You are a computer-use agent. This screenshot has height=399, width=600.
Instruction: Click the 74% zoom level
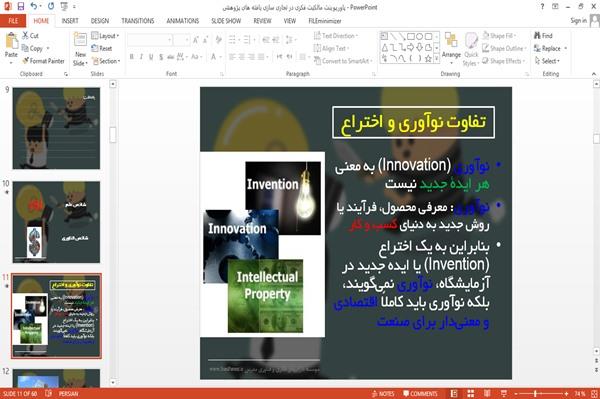580,394
